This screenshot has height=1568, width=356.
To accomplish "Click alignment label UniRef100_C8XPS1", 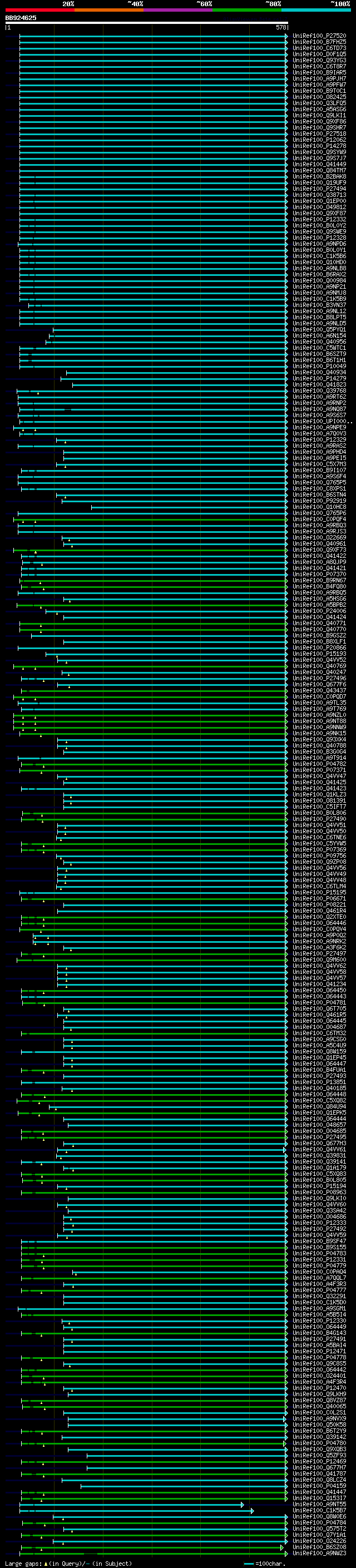I will tap(319, 489).
